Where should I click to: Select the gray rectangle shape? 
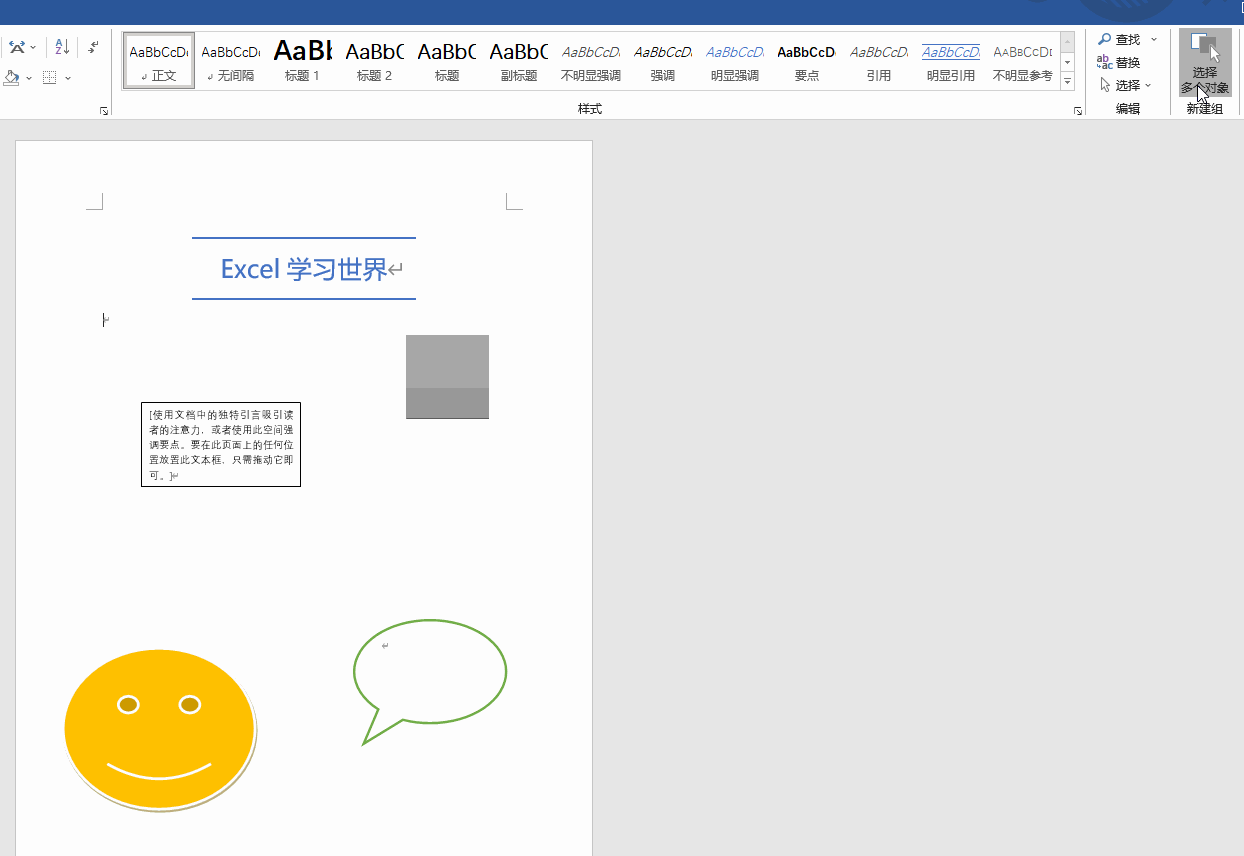447,377
